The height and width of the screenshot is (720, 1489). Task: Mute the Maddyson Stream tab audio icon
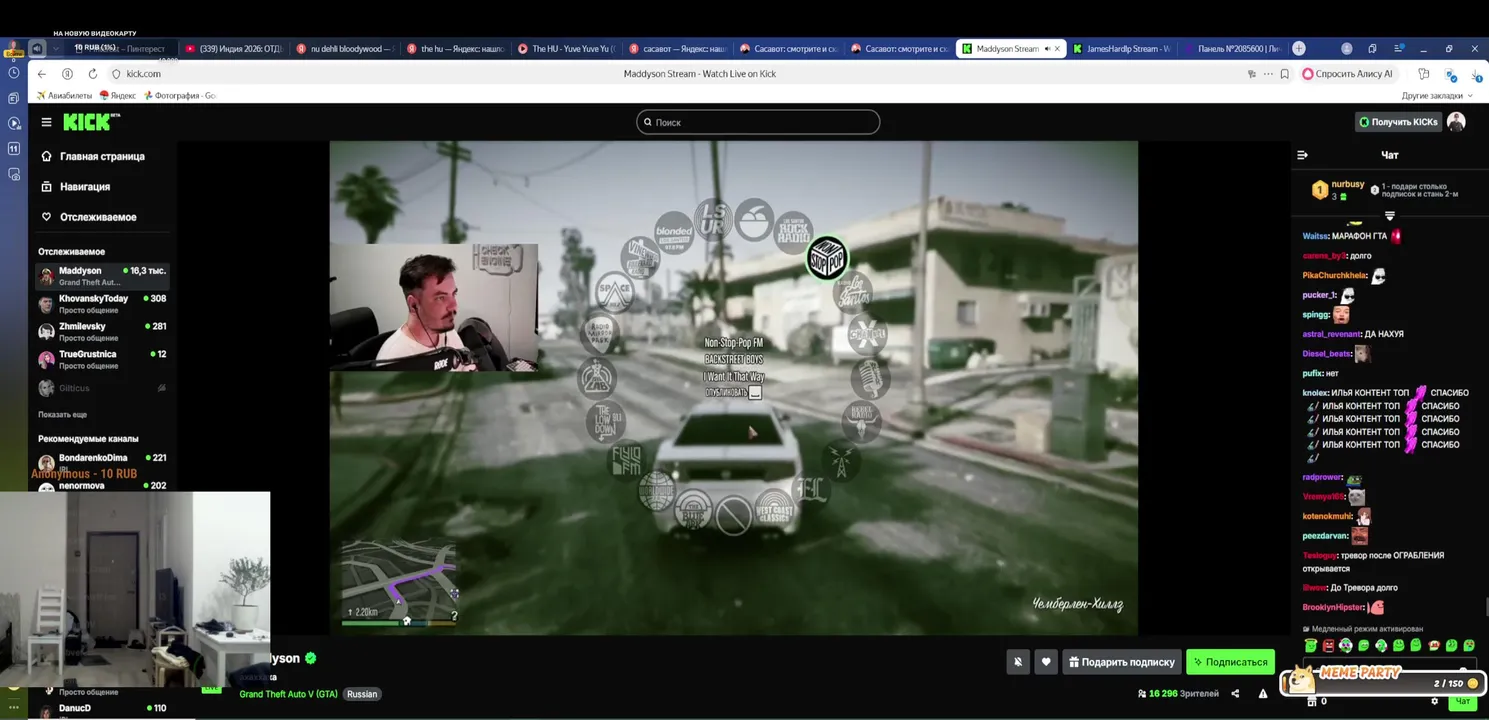click(1047, 48)
